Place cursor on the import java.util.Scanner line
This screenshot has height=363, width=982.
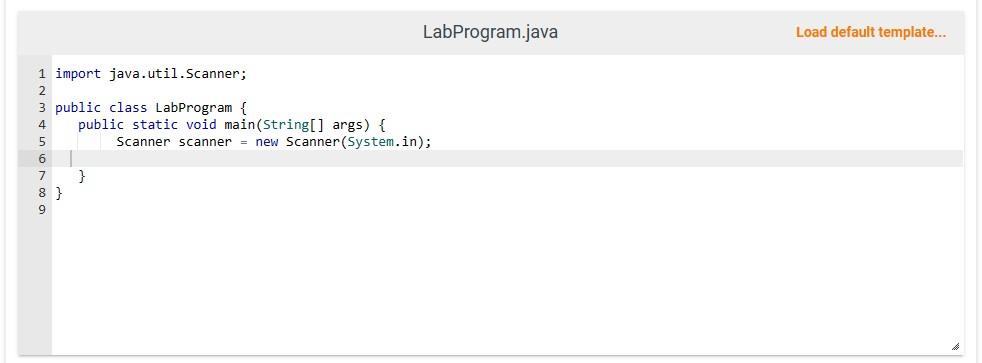point(152,74)
